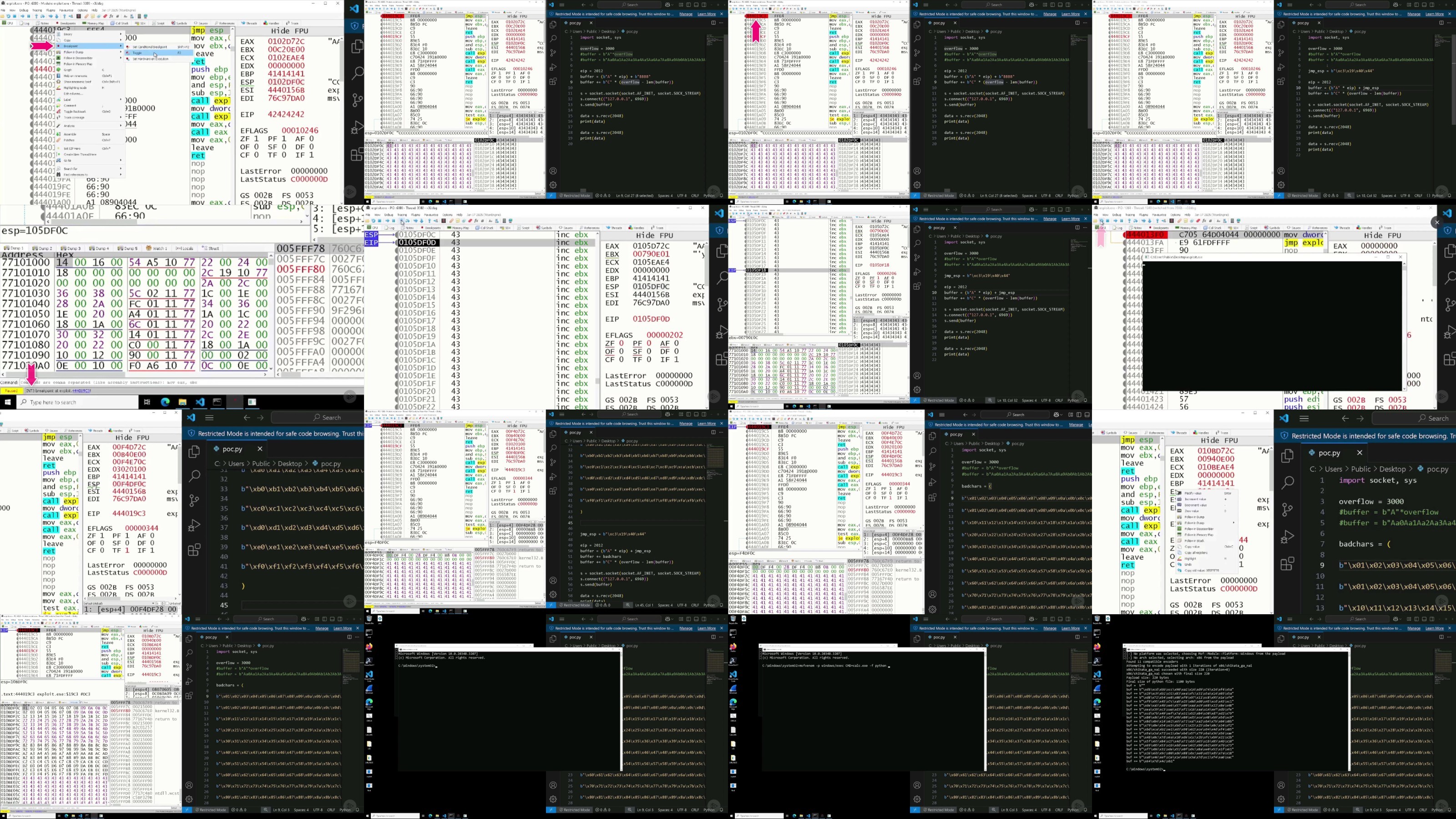Launch Microsoft Edge from the enlarged taskbar
Viewport: 1456px width, 819px height.
[x=165, y=402]
